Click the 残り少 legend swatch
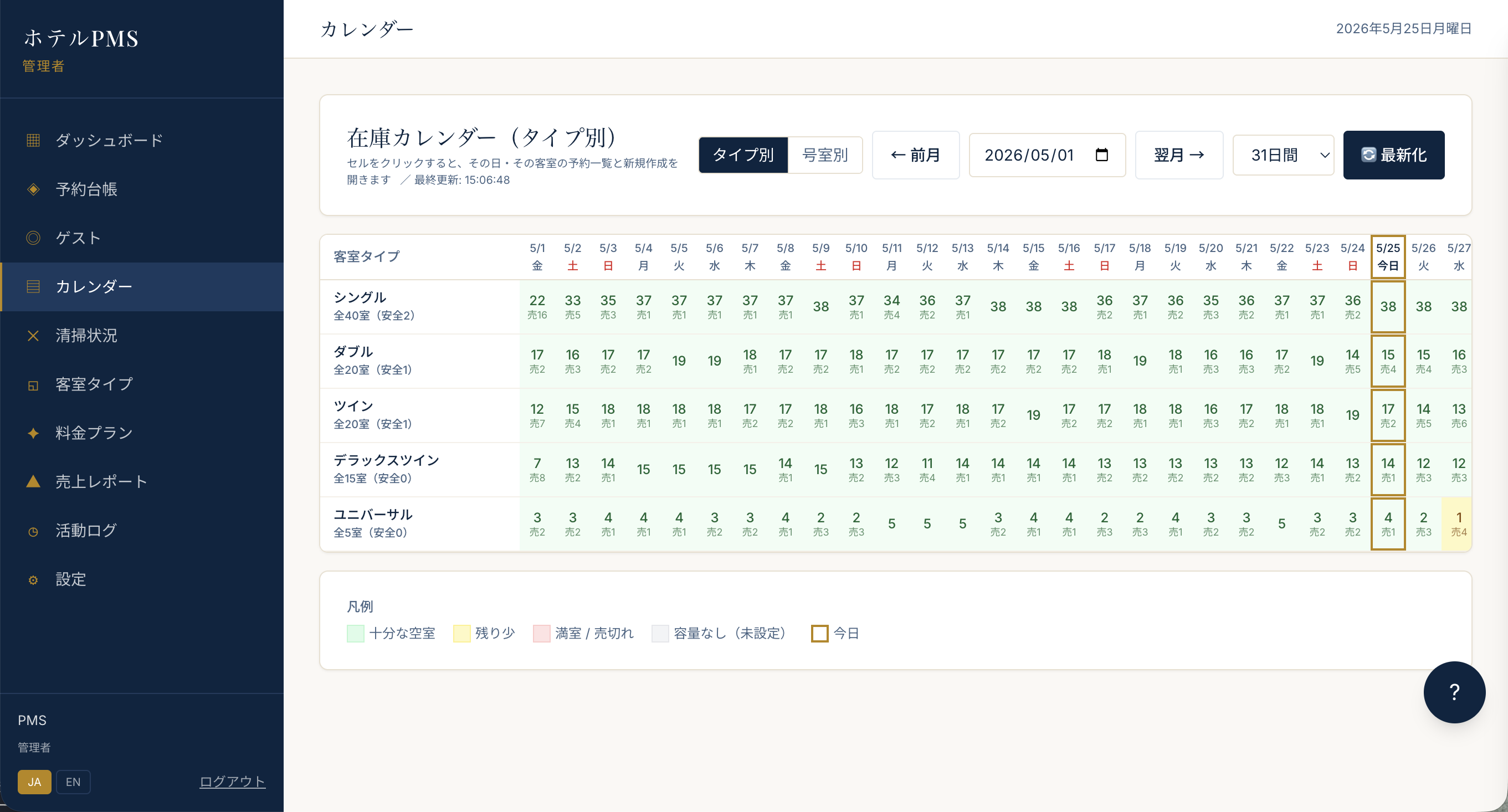Viewport: 1508px width, 812px height. click(x=462, y=634)
